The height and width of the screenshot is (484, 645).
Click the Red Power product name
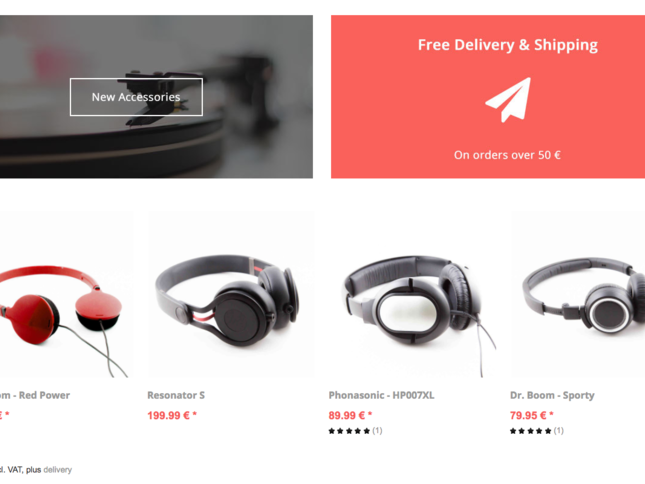pyautogui.click(x=35, y=395)
